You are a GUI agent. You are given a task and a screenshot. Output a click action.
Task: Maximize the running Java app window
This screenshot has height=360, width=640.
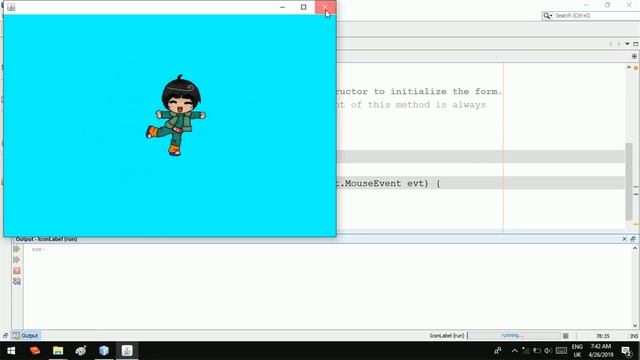tap(303, 7)
